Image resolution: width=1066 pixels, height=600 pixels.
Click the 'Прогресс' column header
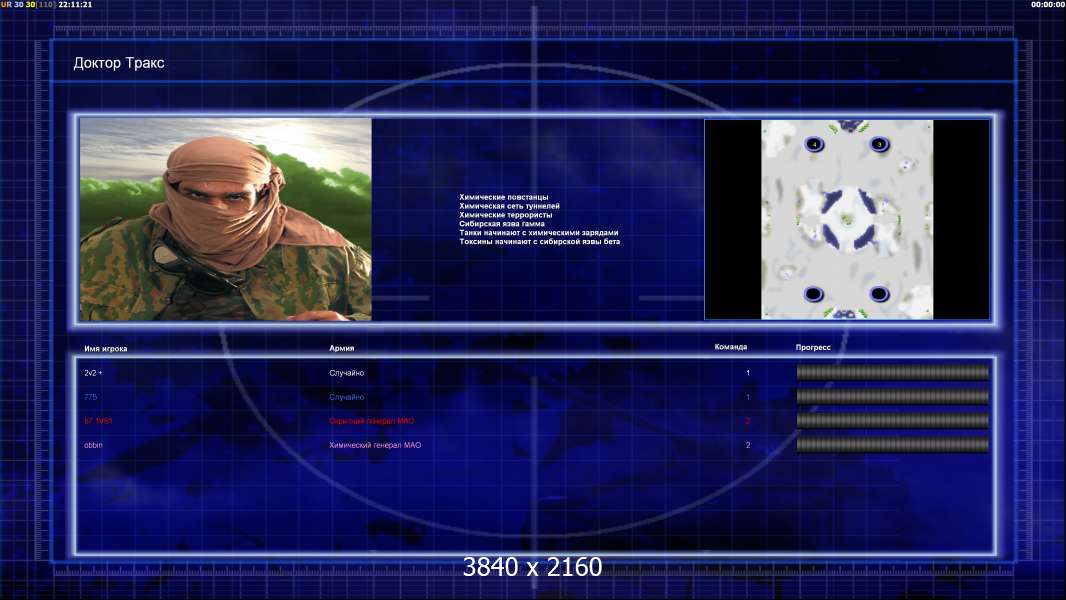click(813, 347)
